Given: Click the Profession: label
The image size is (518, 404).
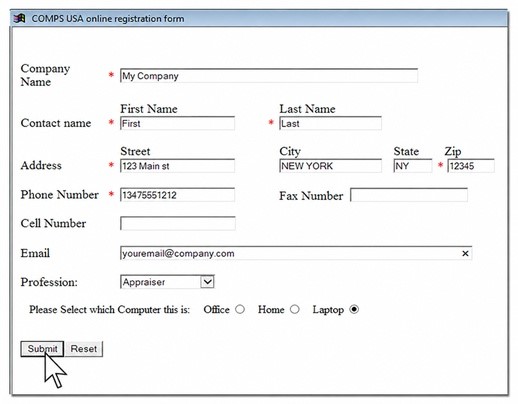Looking at the screenshot, I should 49,282.
